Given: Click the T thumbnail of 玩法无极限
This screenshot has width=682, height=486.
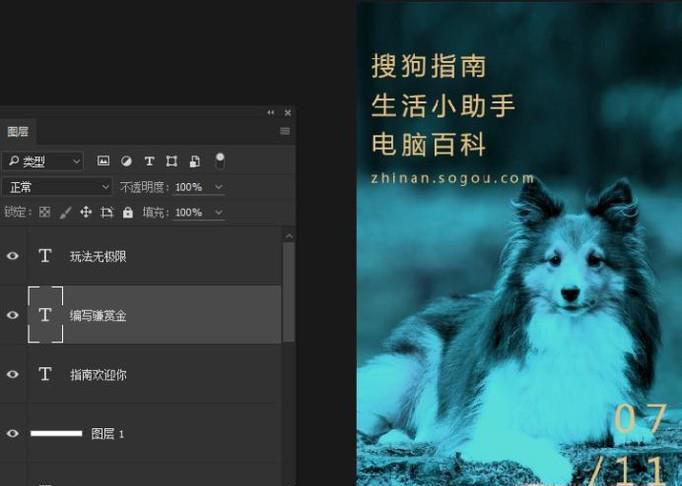Looking at the screenshot, I should 45,255.
